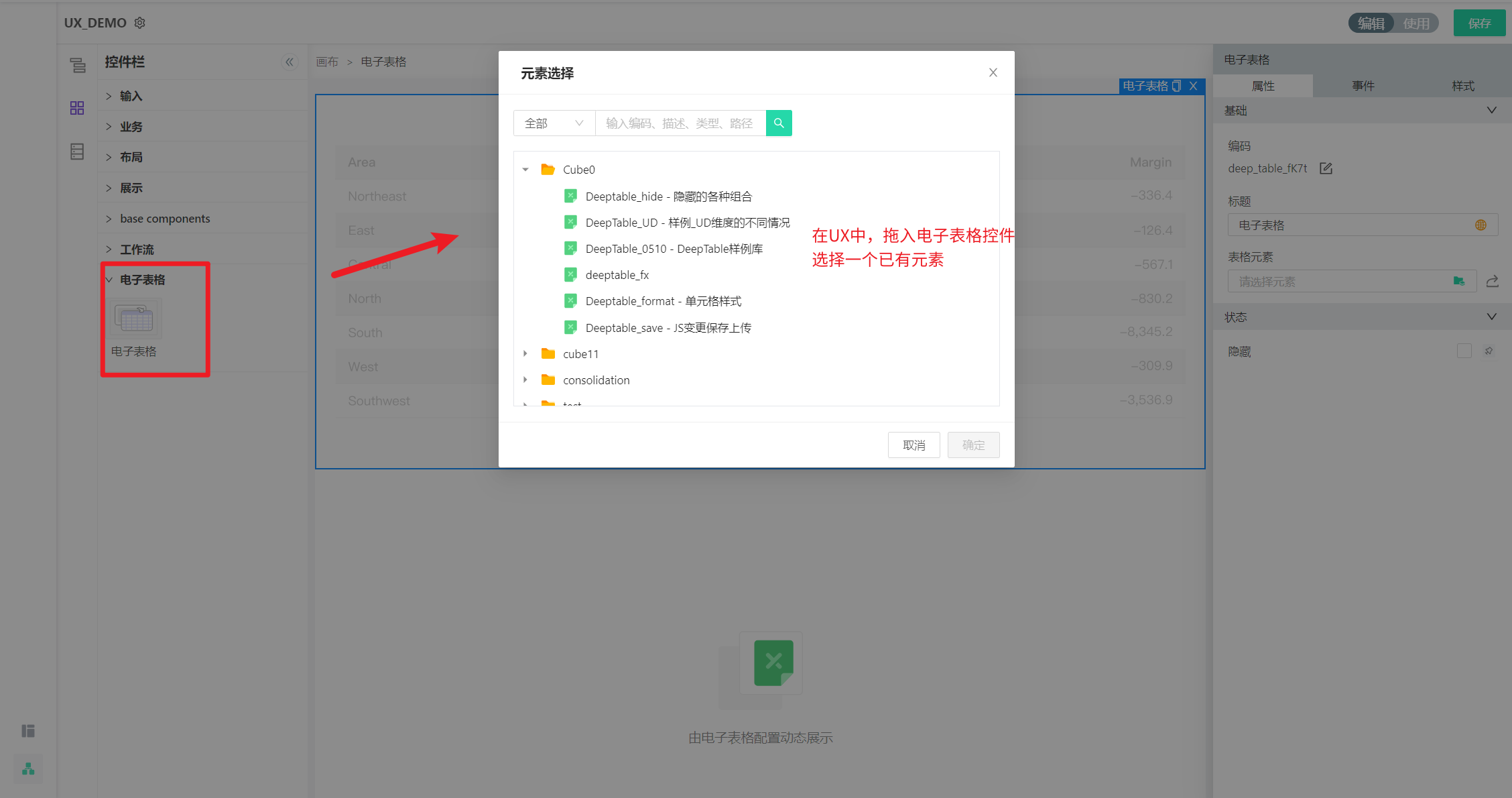This screenshot has width=1512, height=798.
Task: Click 电子表格 in the breadcrumb
Action: [x=383, y=62]
